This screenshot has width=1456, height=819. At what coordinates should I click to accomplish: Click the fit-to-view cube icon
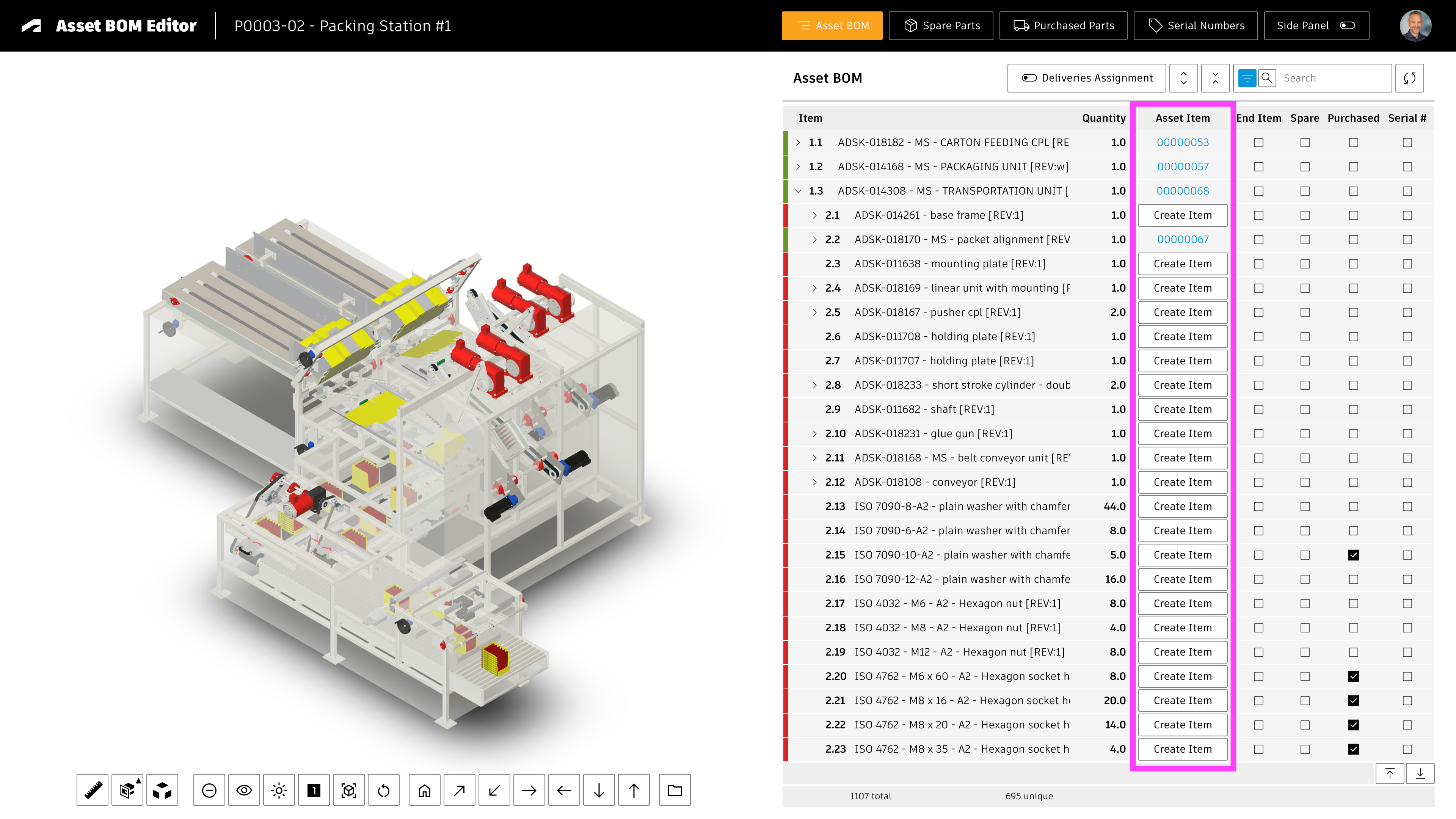click(x=349, y=789)
